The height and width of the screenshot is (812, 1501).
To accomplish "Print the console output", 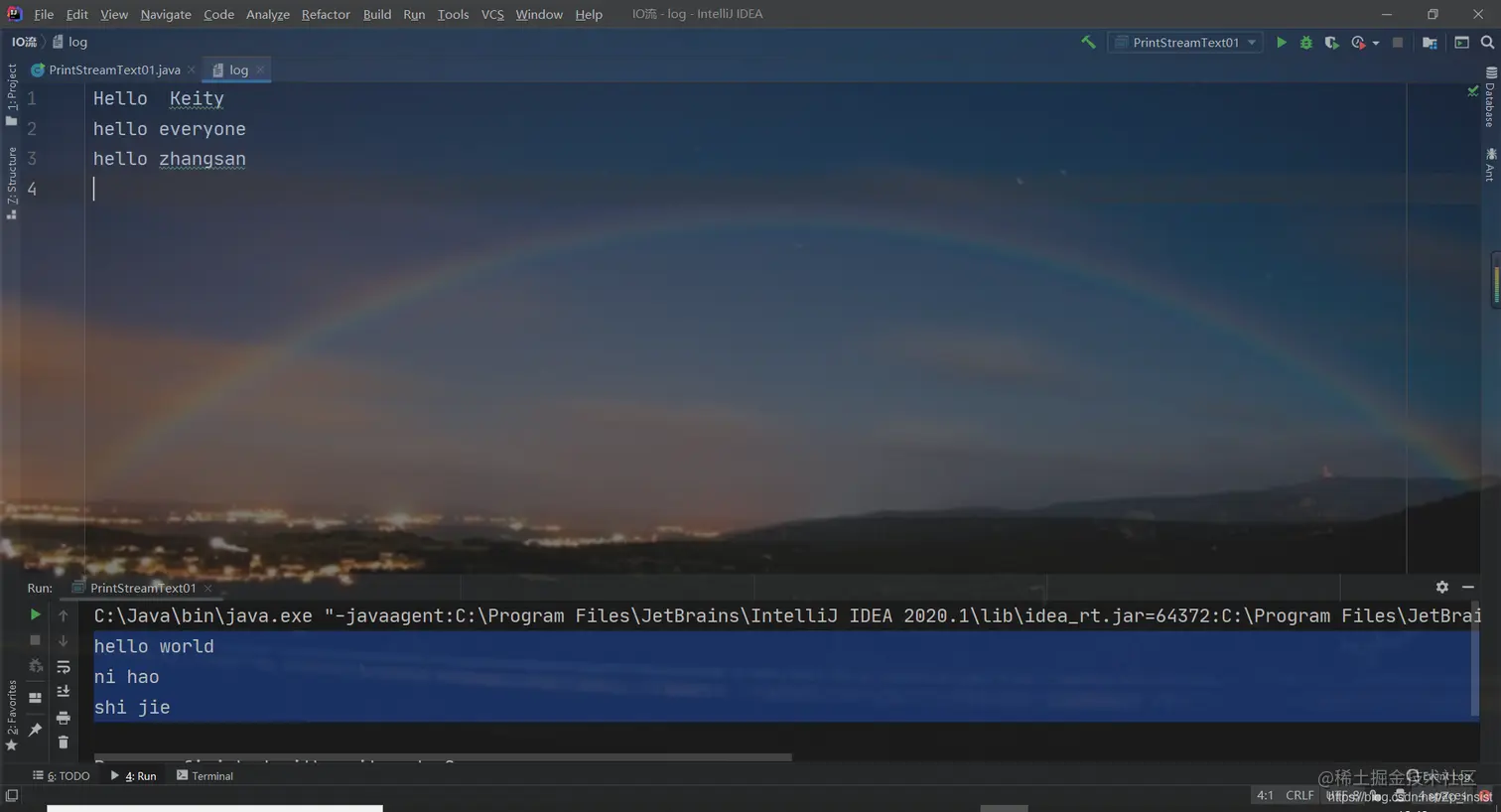I will [64, 718].
